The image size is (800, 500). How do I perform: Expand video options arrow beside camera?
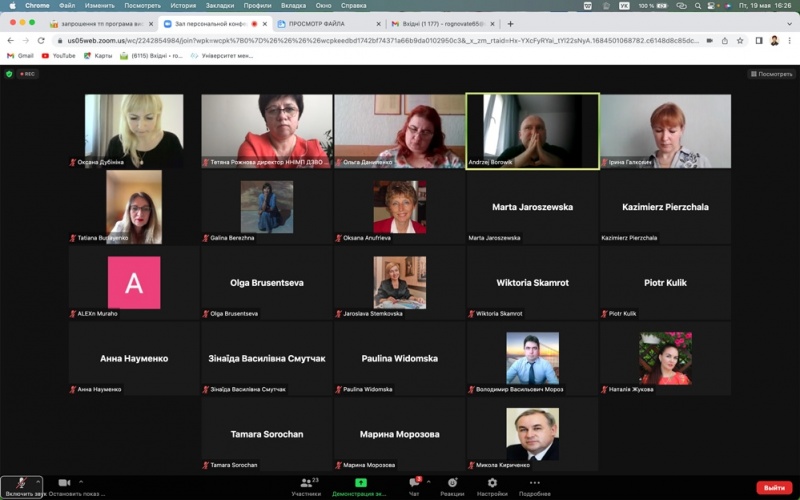click(x=81, y=481)
